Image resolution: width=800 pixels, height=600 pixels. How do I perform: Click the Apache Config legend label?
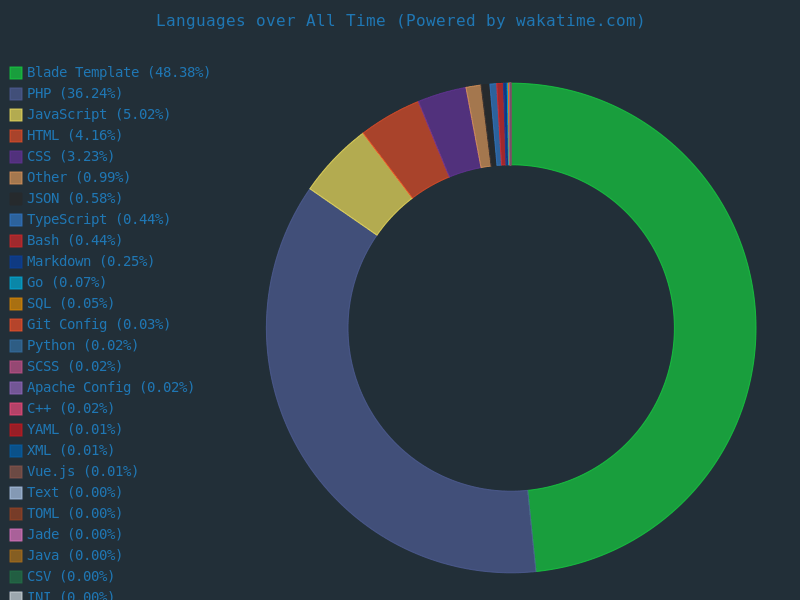(110, 388)
